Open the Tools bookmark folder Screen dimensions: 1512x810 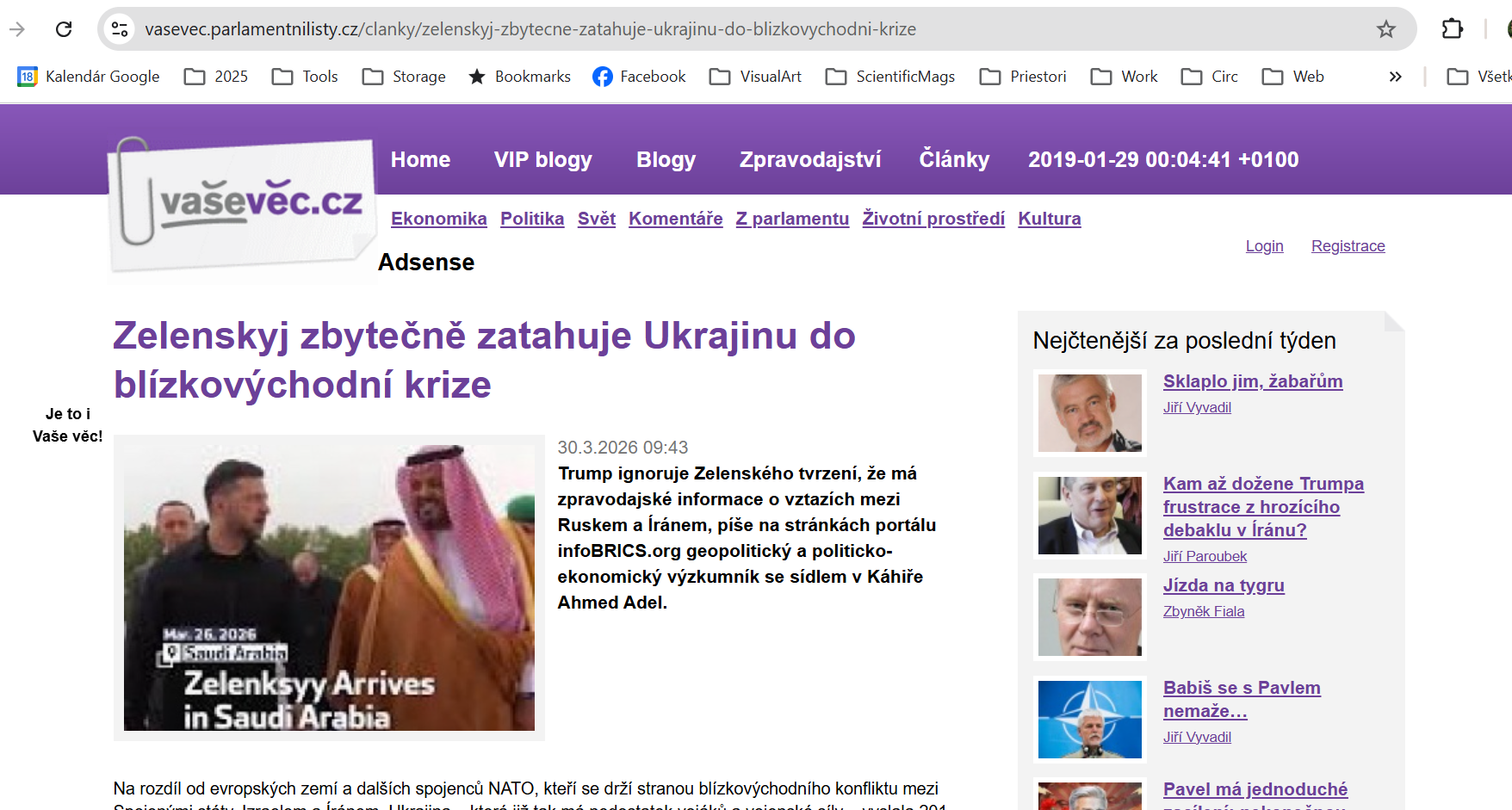[x=305, y=77]
